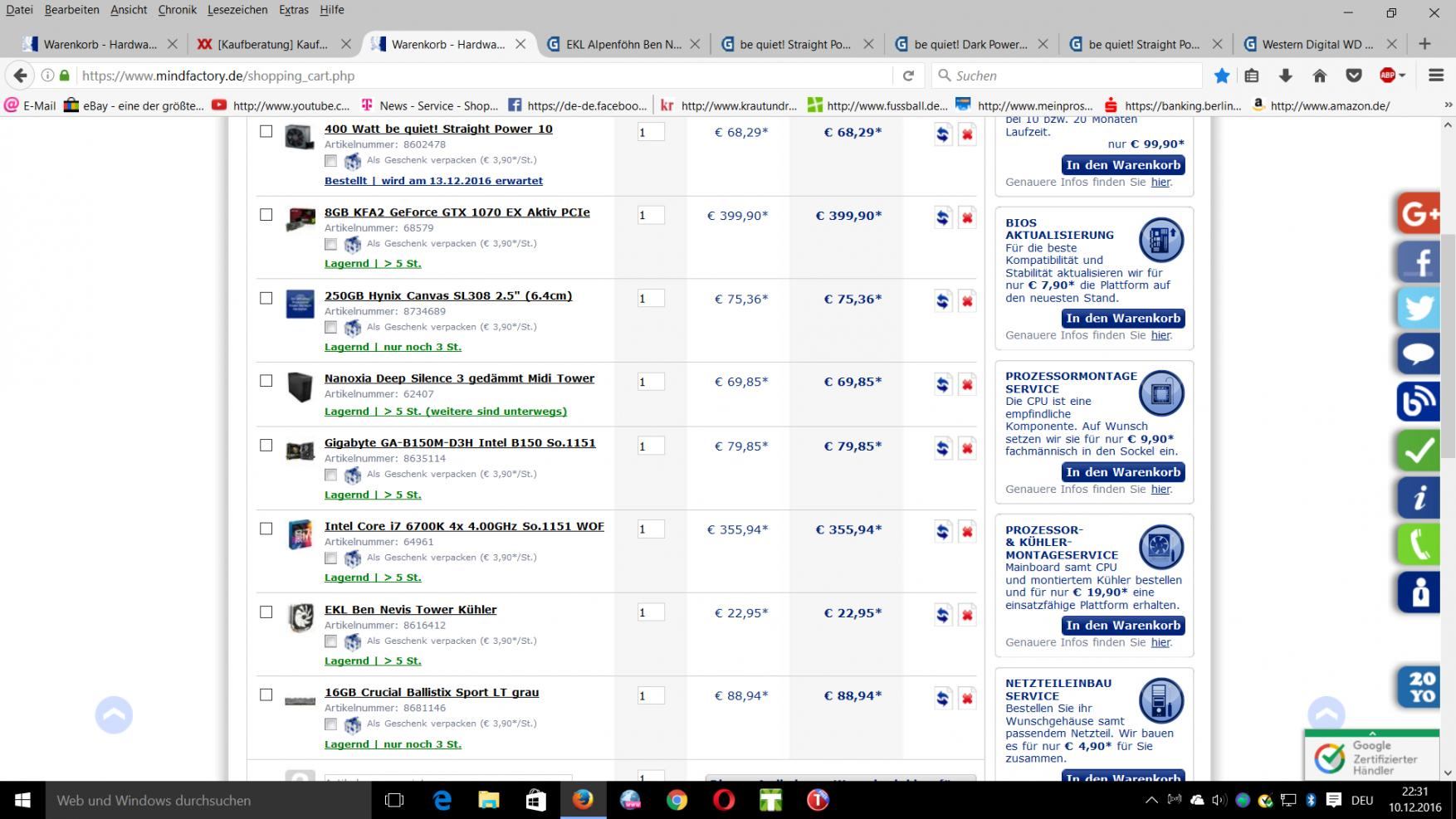Click the Firefox bookmark star icon
1456x819 pixels.
[1222, 76]
